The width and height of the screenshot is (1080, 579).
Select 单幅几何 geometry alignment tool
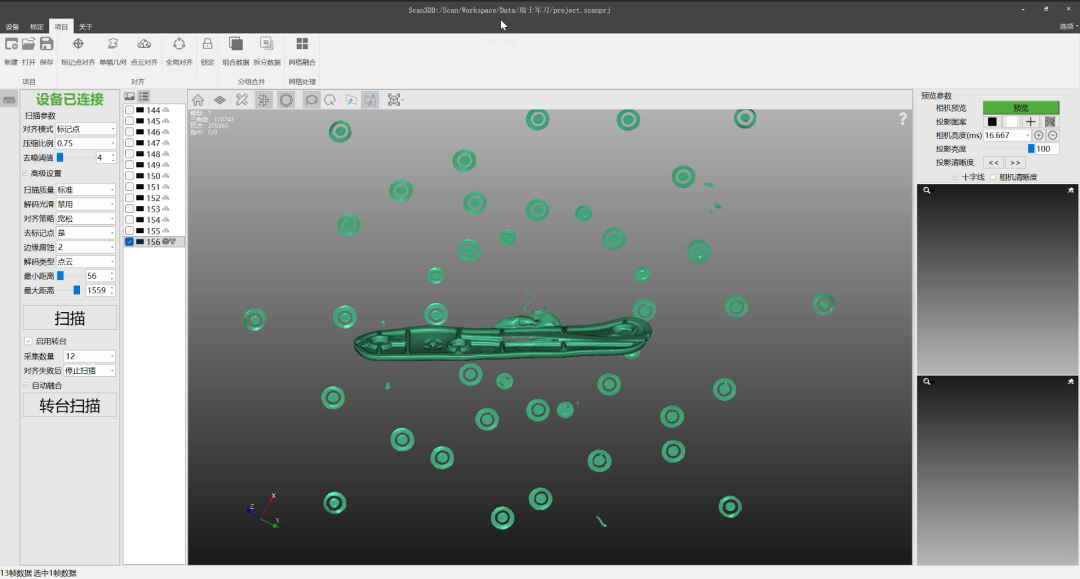pos(112,45)
